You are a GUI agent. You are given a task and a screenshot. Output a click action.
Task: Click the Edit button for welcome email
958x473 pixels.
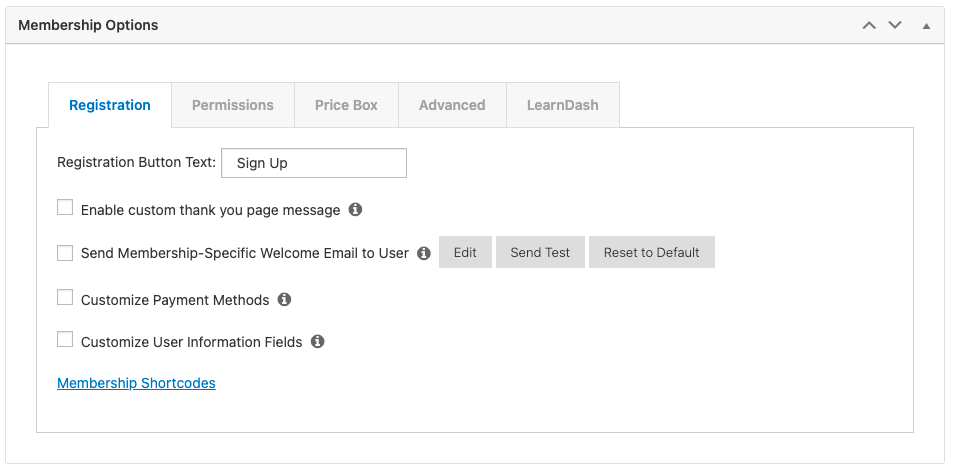[465, 253]
